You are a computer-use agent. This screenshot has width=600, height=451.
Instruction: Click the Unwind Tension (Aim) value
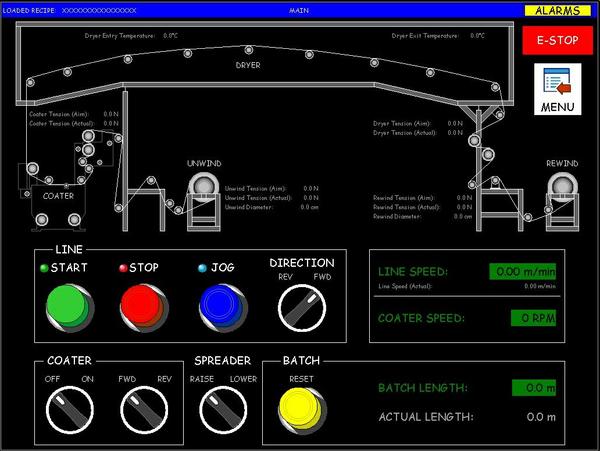point(311,188)
